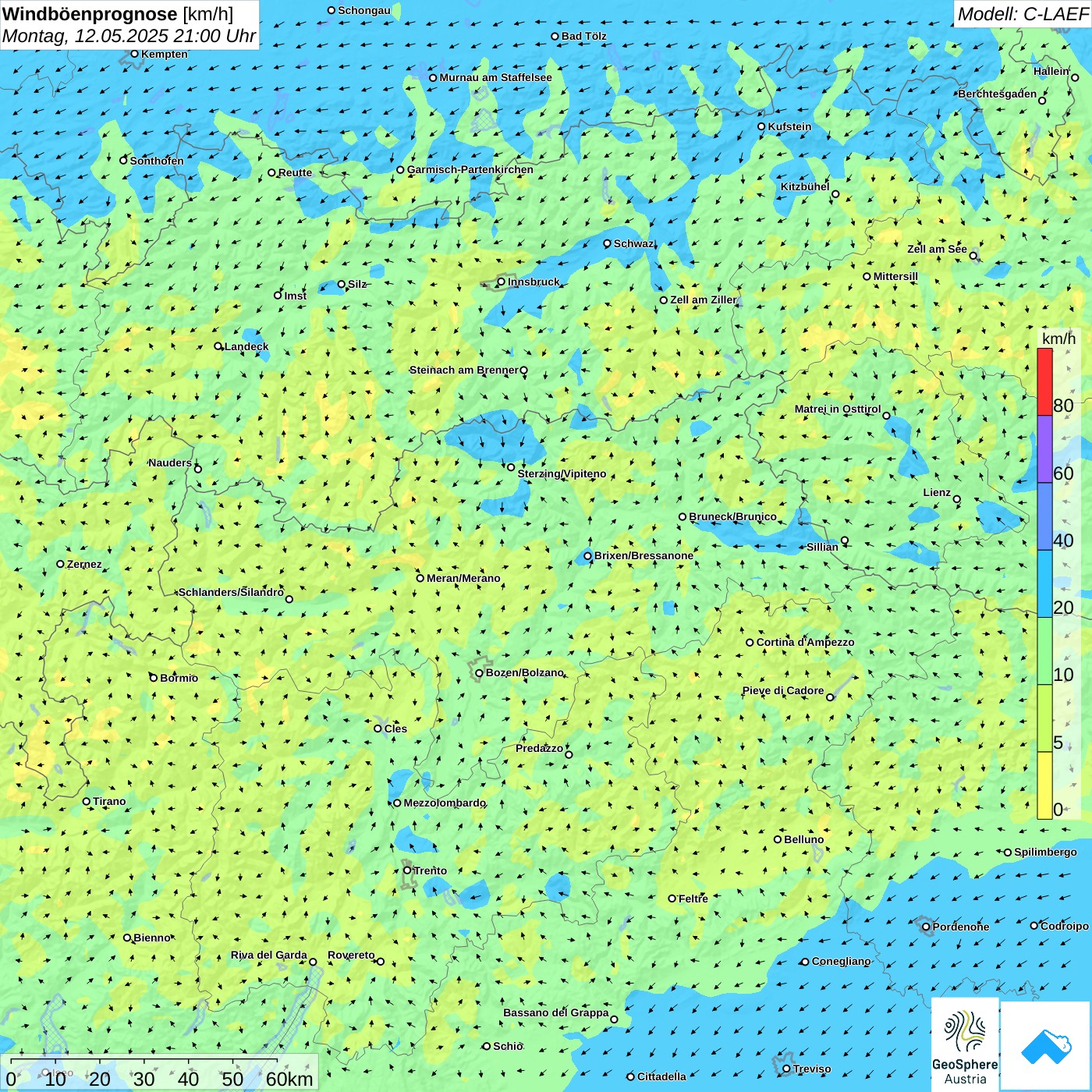1092x1092 pixels.
Task: Click the Treviso city marker
Action: pyautogui.click(x=786, y=1069)
